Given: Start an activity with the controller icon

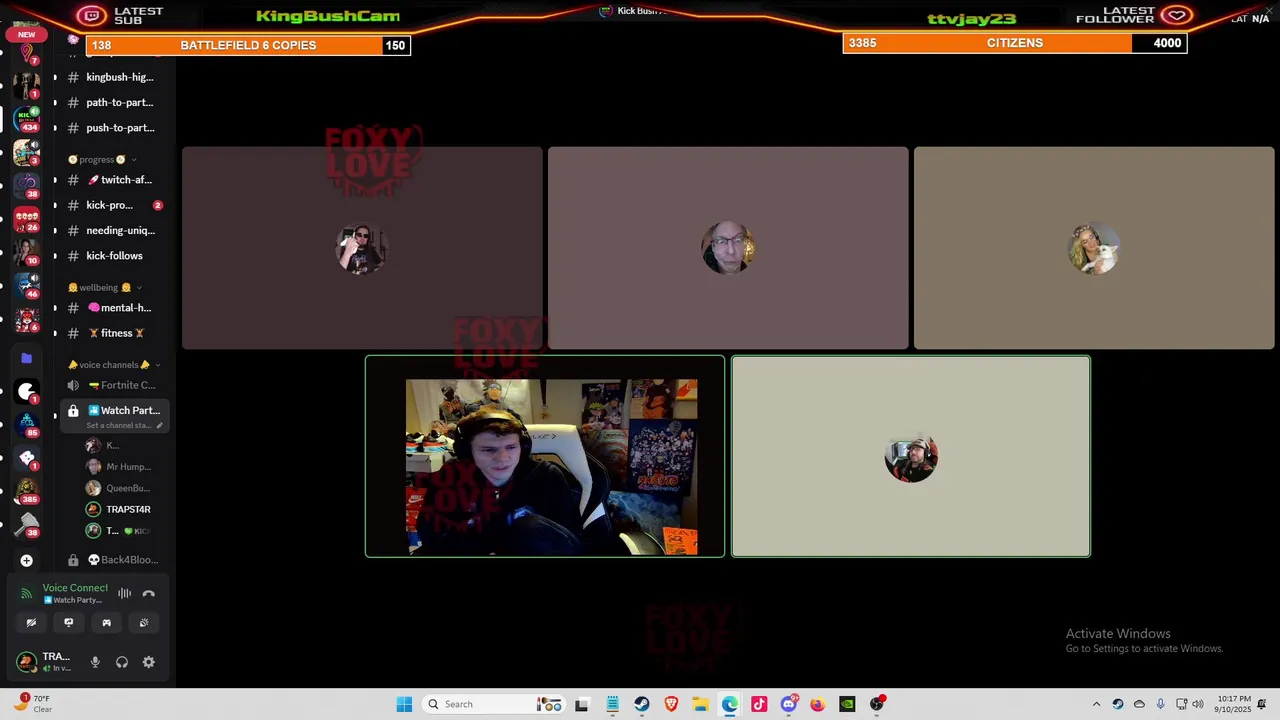Looking at the screenshot, I should point(107,622).
